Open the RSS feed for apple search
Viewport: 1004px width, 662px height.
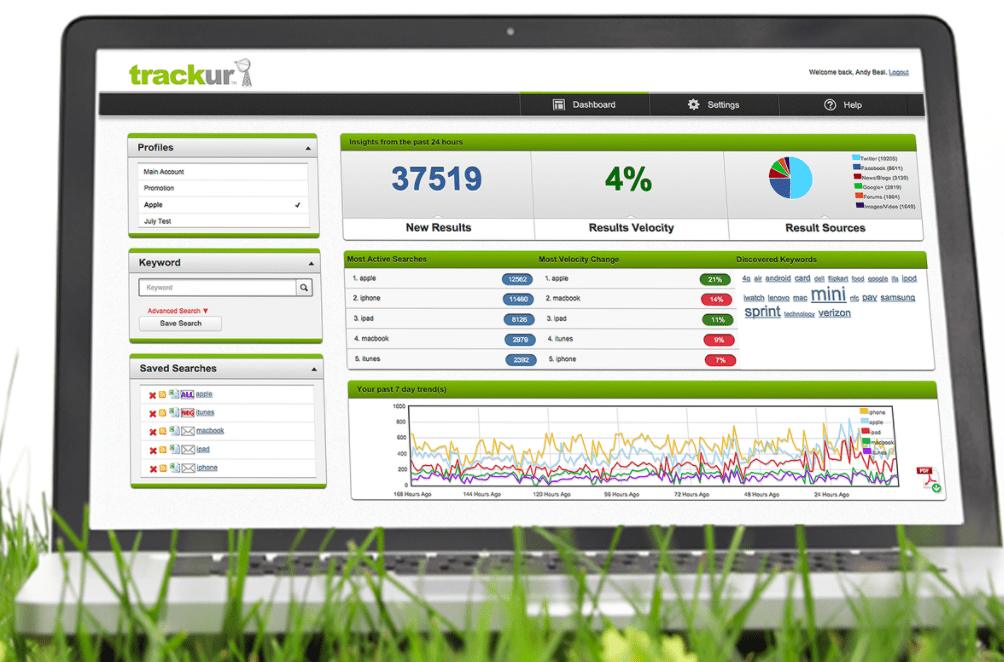[x=163, y=394]
